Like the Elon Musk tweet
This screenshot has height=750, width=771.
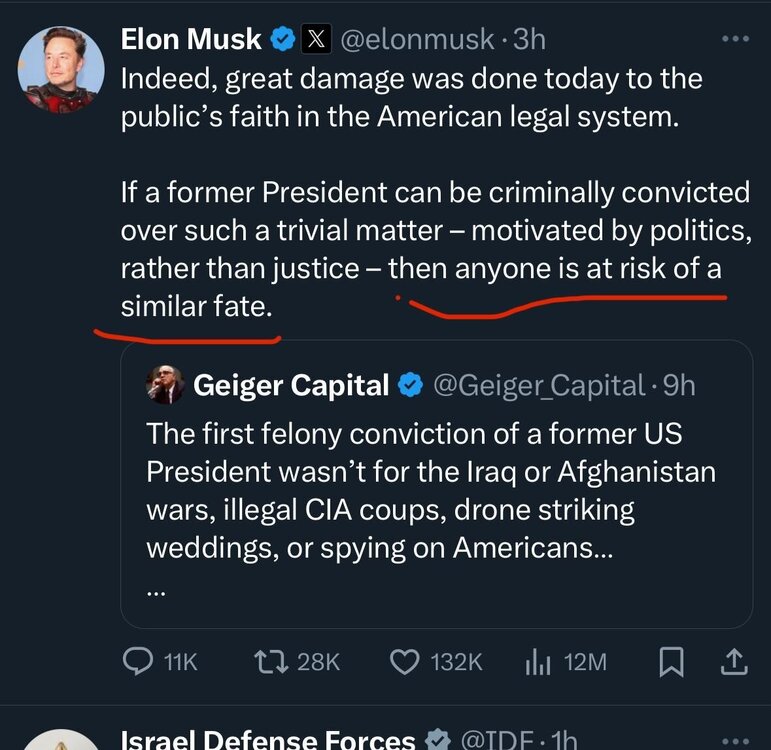[404, 661]
